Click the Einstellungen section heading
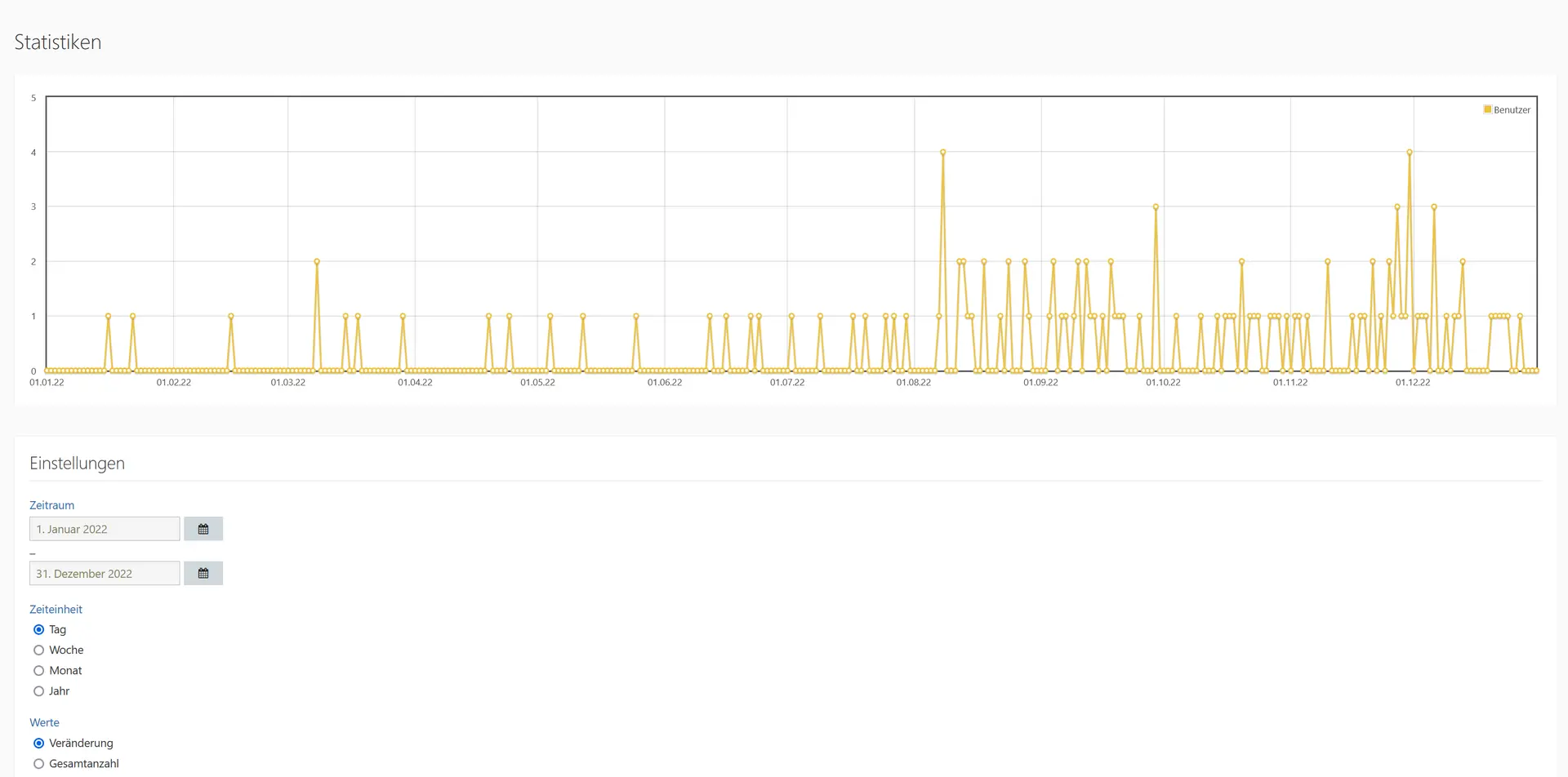Image resolution: width=1568 pixels, height=777 pixels. tap(78, 463)
